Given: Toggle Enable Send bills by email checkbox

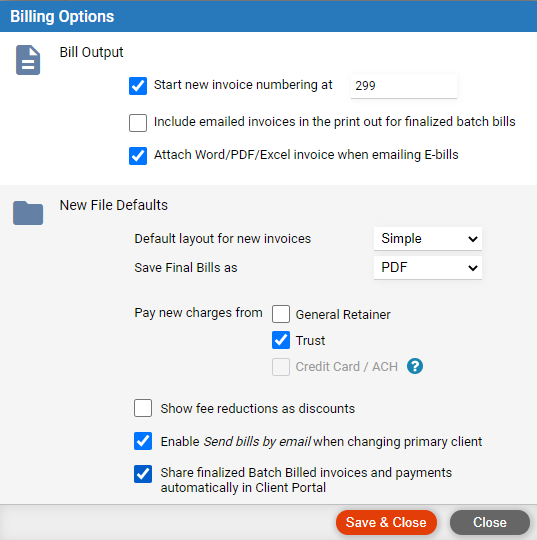Looking at the screenshot, I should (143, 441).
